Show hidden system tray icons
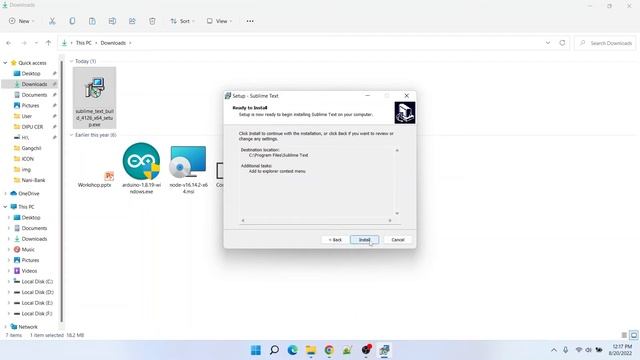 (553, 350)
